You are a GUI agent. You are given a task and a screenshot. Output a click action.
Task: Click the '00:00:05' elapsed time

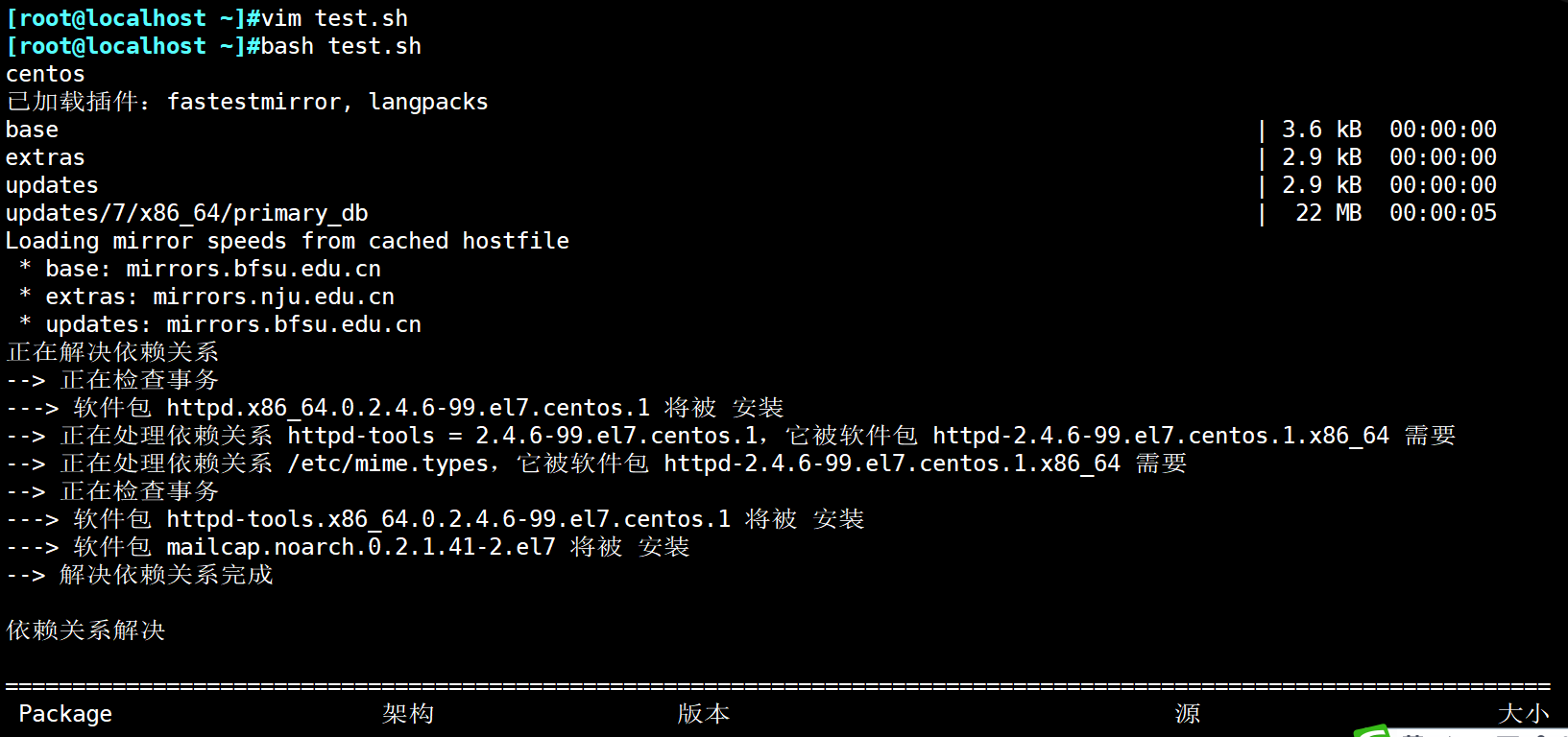[1442, 213]
